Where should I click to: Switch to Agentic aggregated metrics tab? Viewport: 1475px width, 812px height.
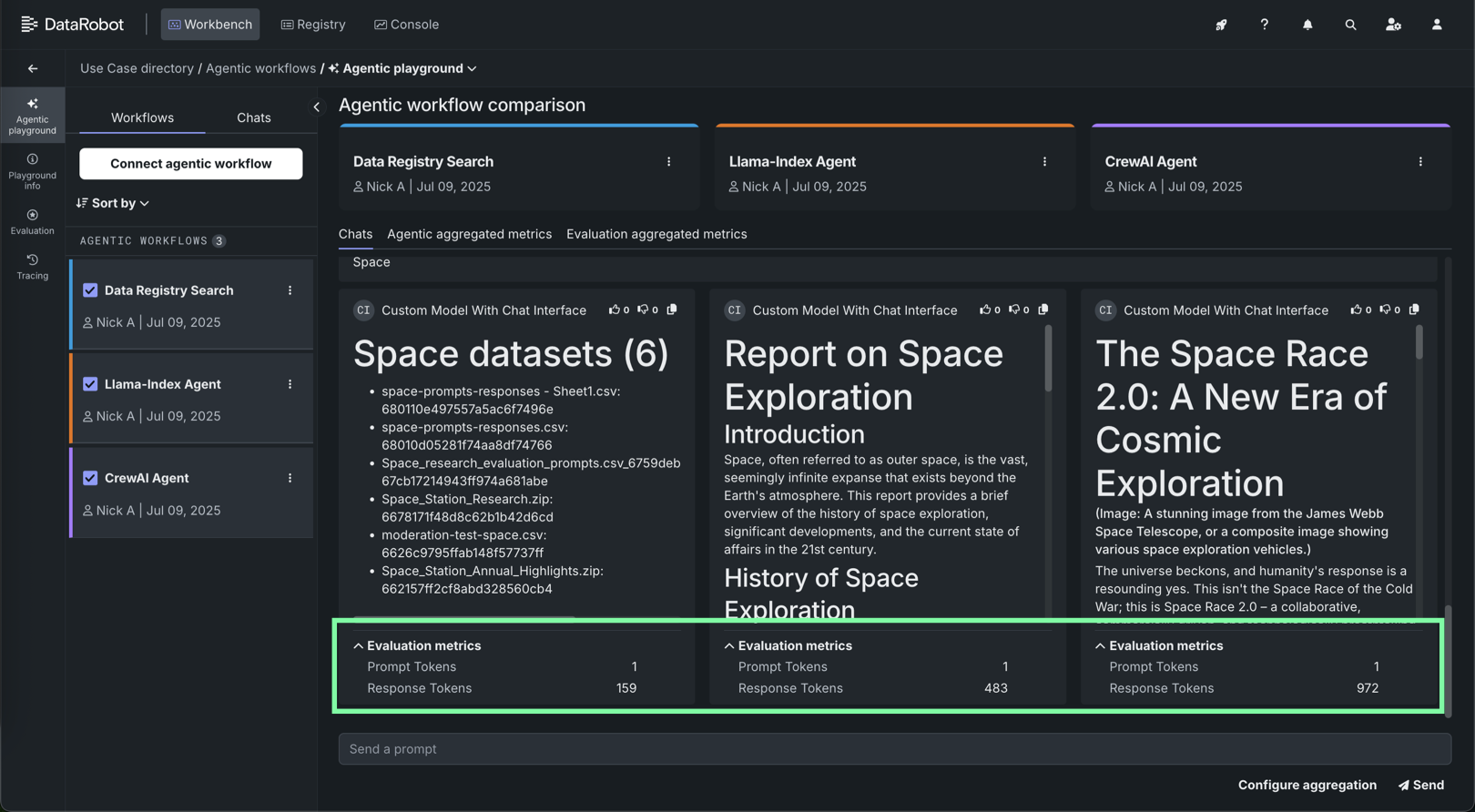click(x=469, y=234)
